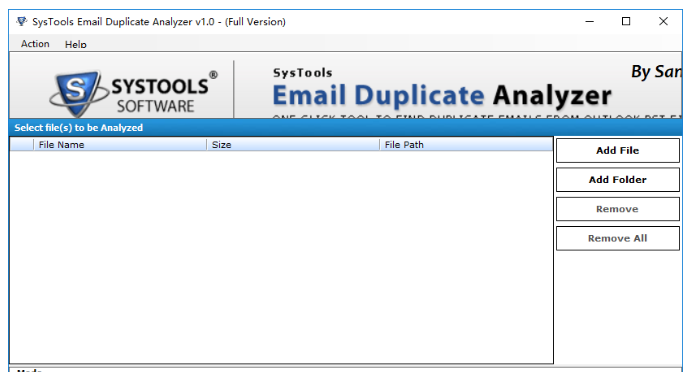This screenshot has height=372, width=691.
Task: Click the Remove All button
Action: [x=617, y=238]
